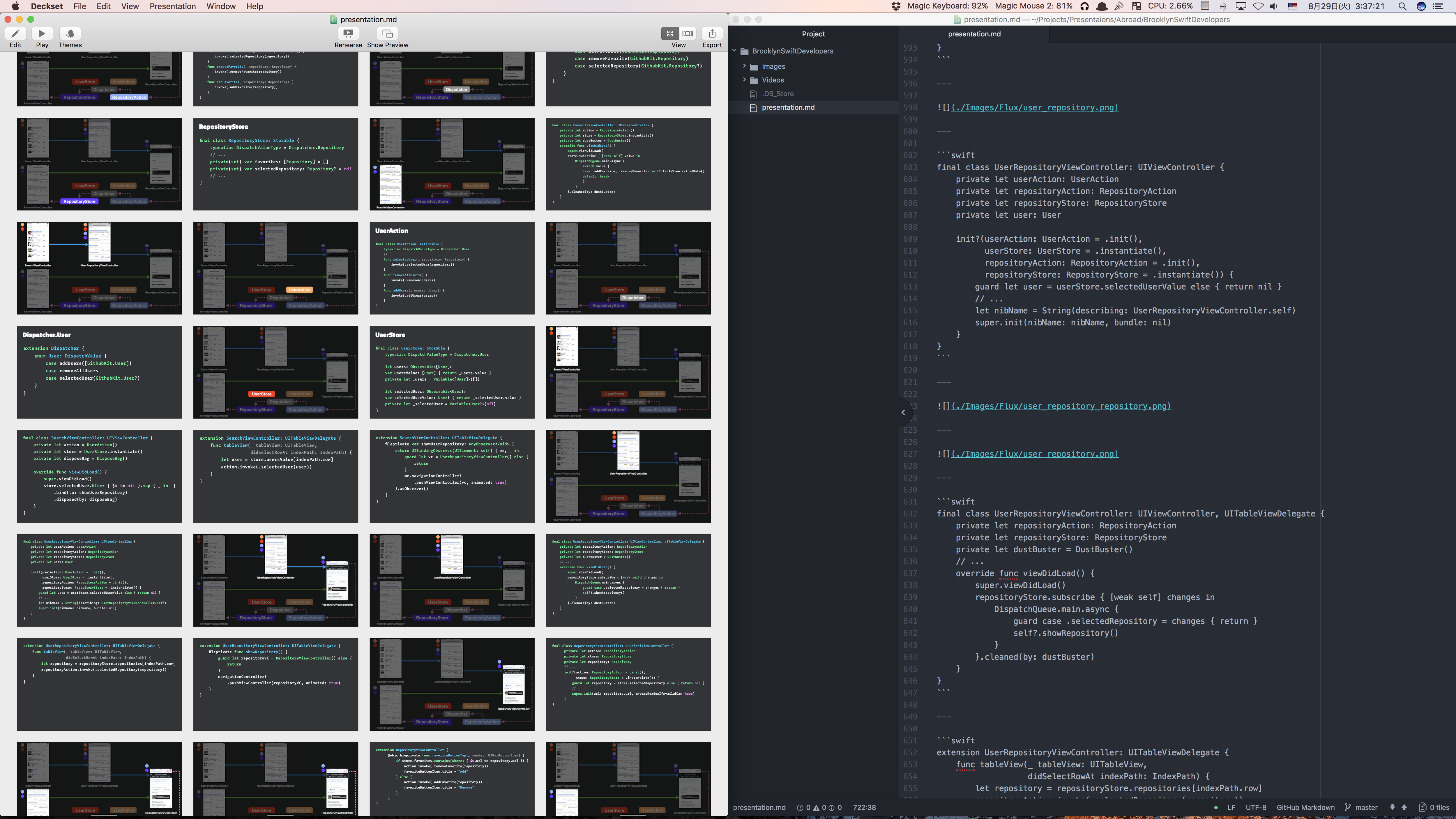Click the git master branch icon

pyautogui.click(x=1347, y=807)
